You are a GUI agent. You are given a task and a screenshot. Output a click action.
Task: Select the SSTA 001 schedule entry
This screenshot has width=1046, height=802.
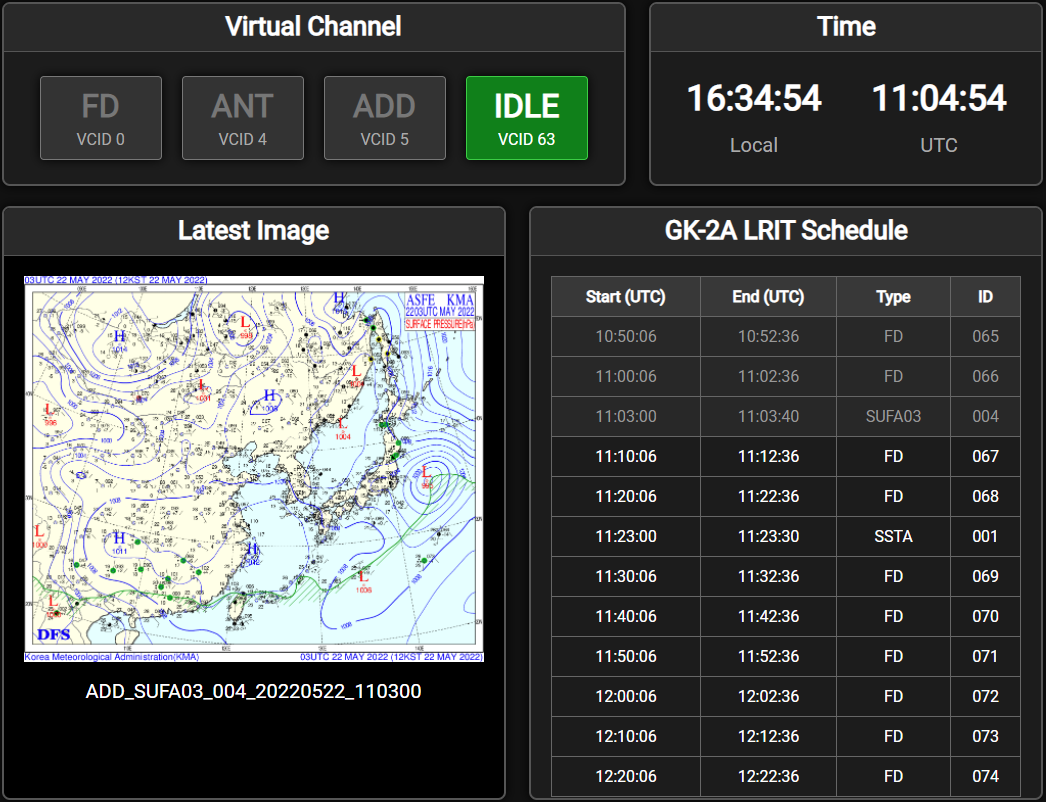point(787,536)
